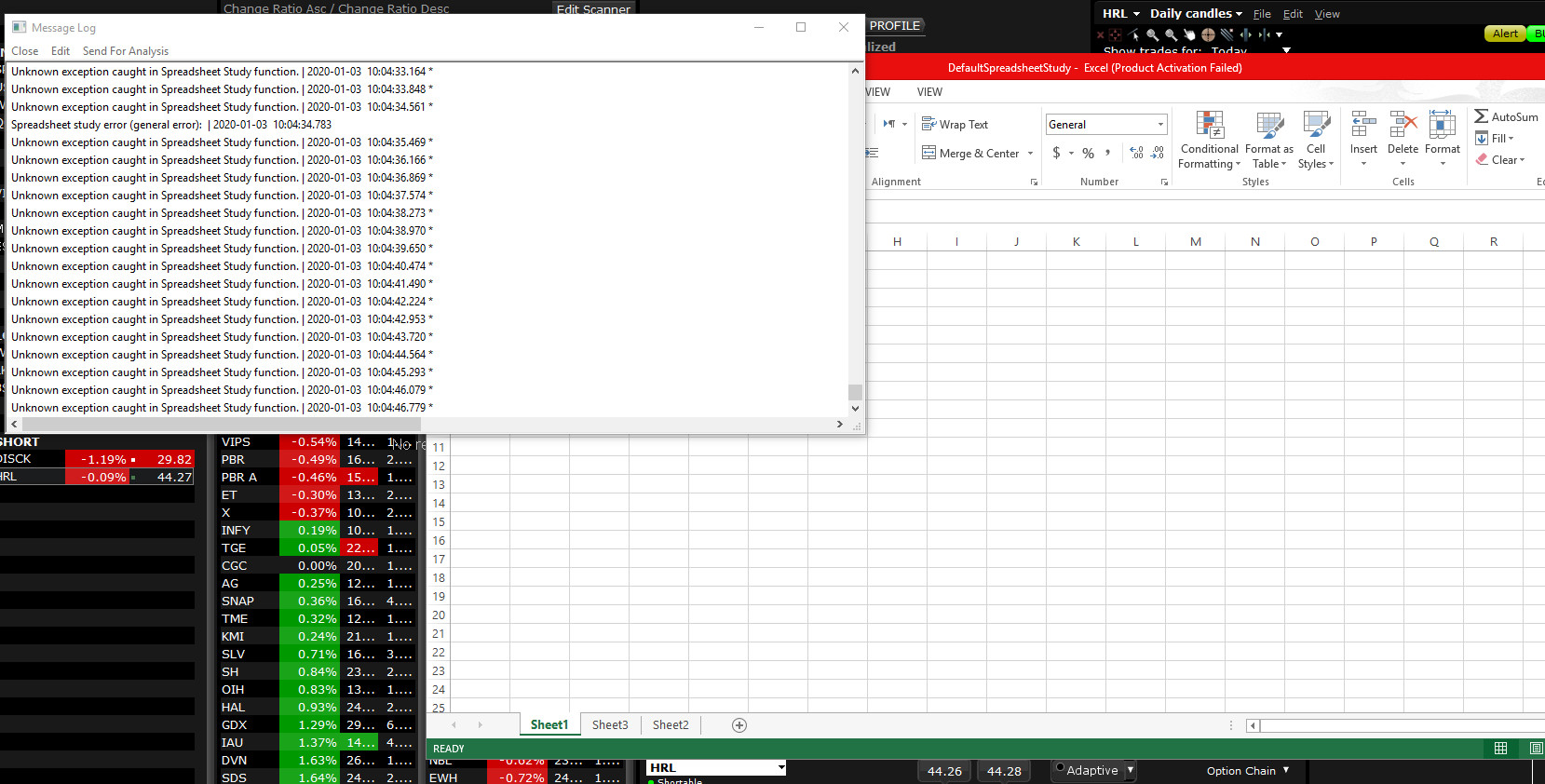
Task: Click the yellow Alert button
Action: point(1505,34)
